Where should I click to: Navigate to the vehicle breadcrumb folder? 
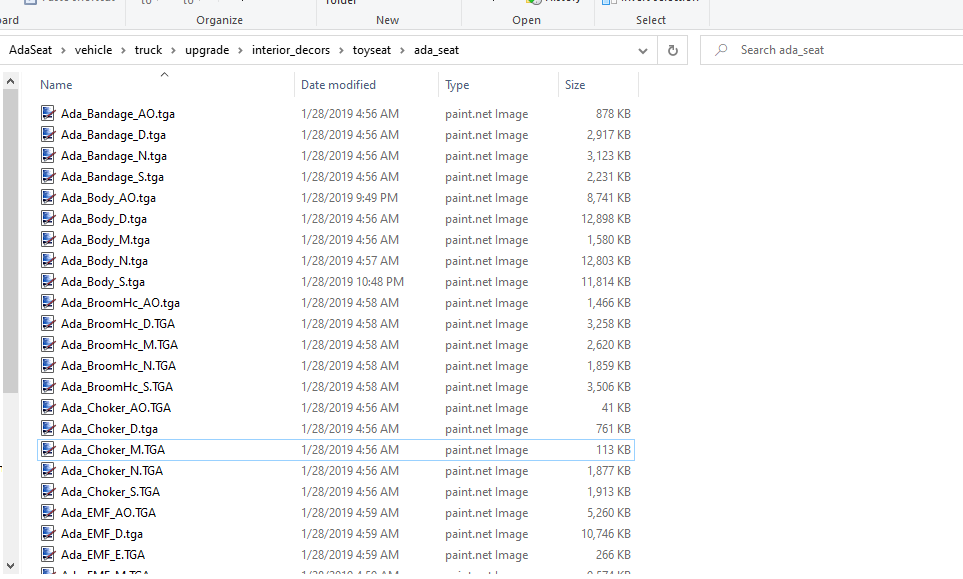tap(93, 50)
